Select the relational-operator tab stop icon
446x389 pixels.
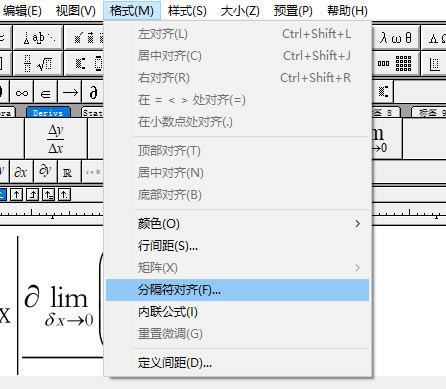point(48,194)
